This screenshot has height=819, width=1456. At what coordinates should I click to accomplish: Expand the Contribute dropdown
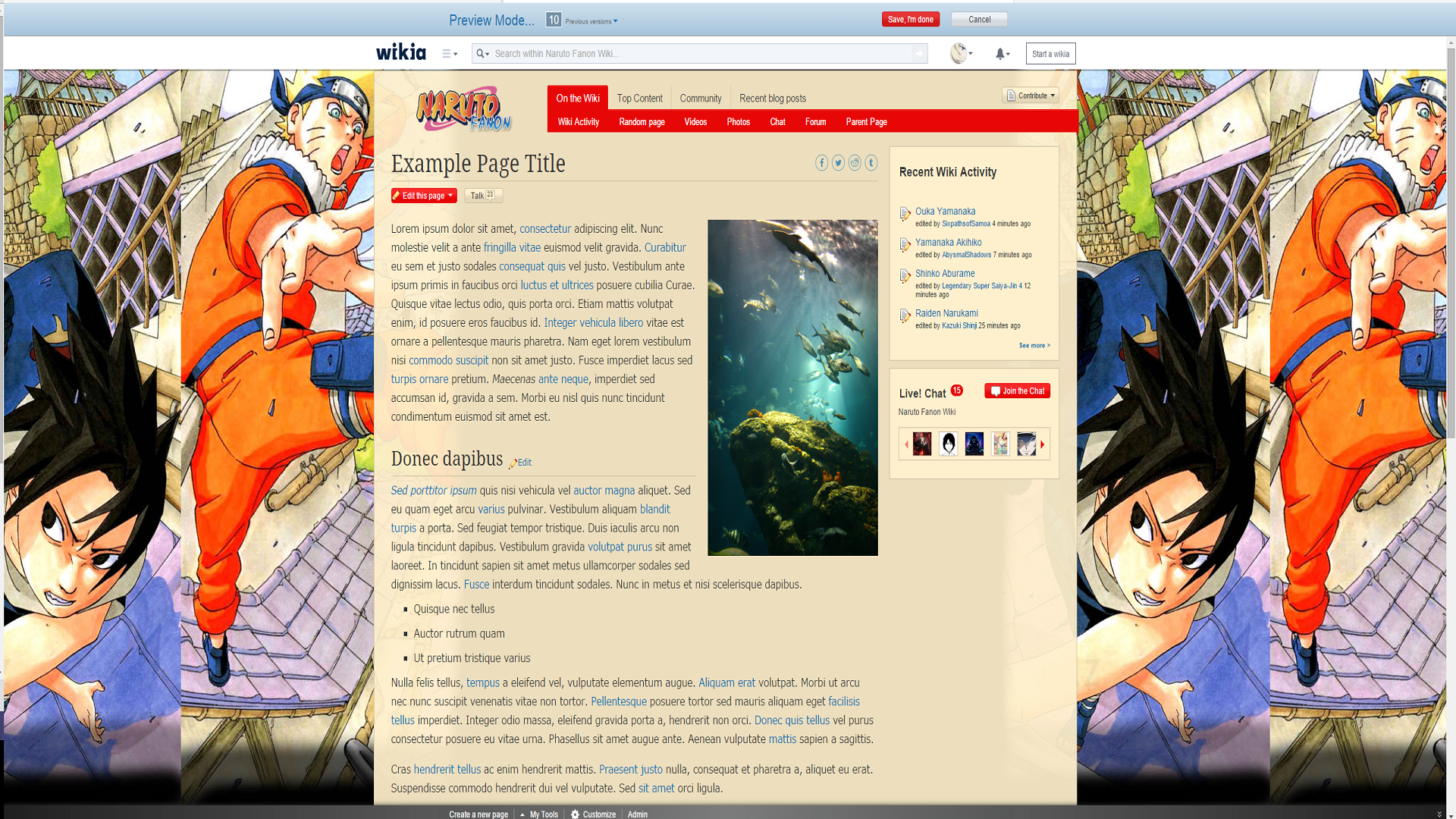1031,96
